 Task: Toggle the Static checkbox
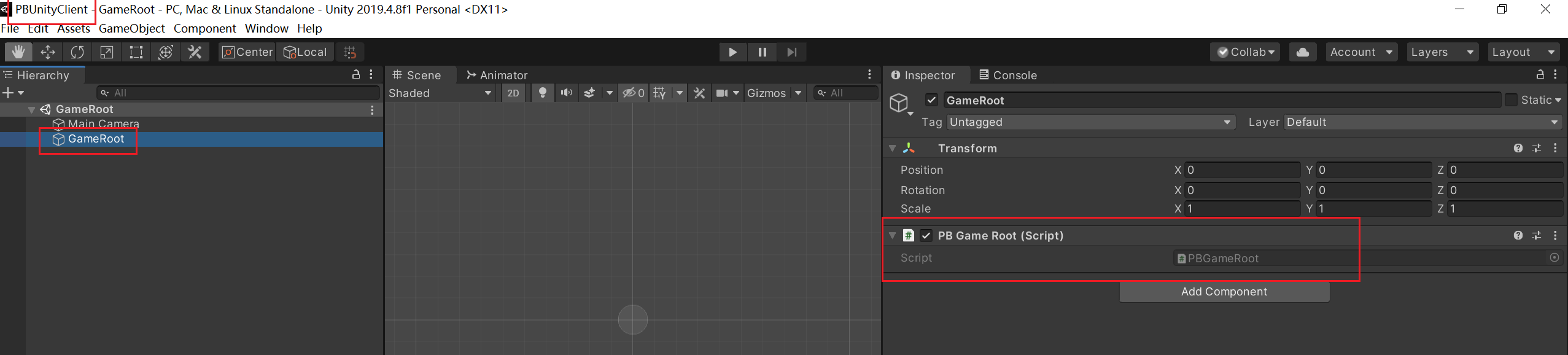1511,100
